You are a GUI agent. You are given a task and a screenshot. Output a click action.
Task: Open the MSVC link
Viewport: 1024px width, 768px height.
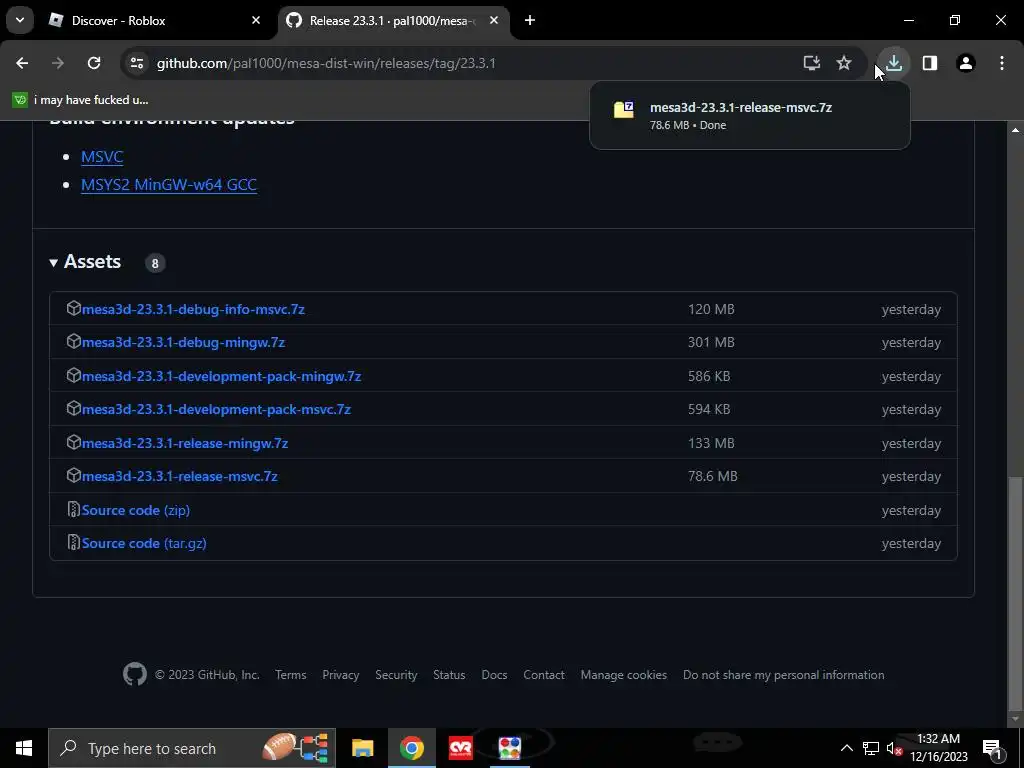pos(102,157)
